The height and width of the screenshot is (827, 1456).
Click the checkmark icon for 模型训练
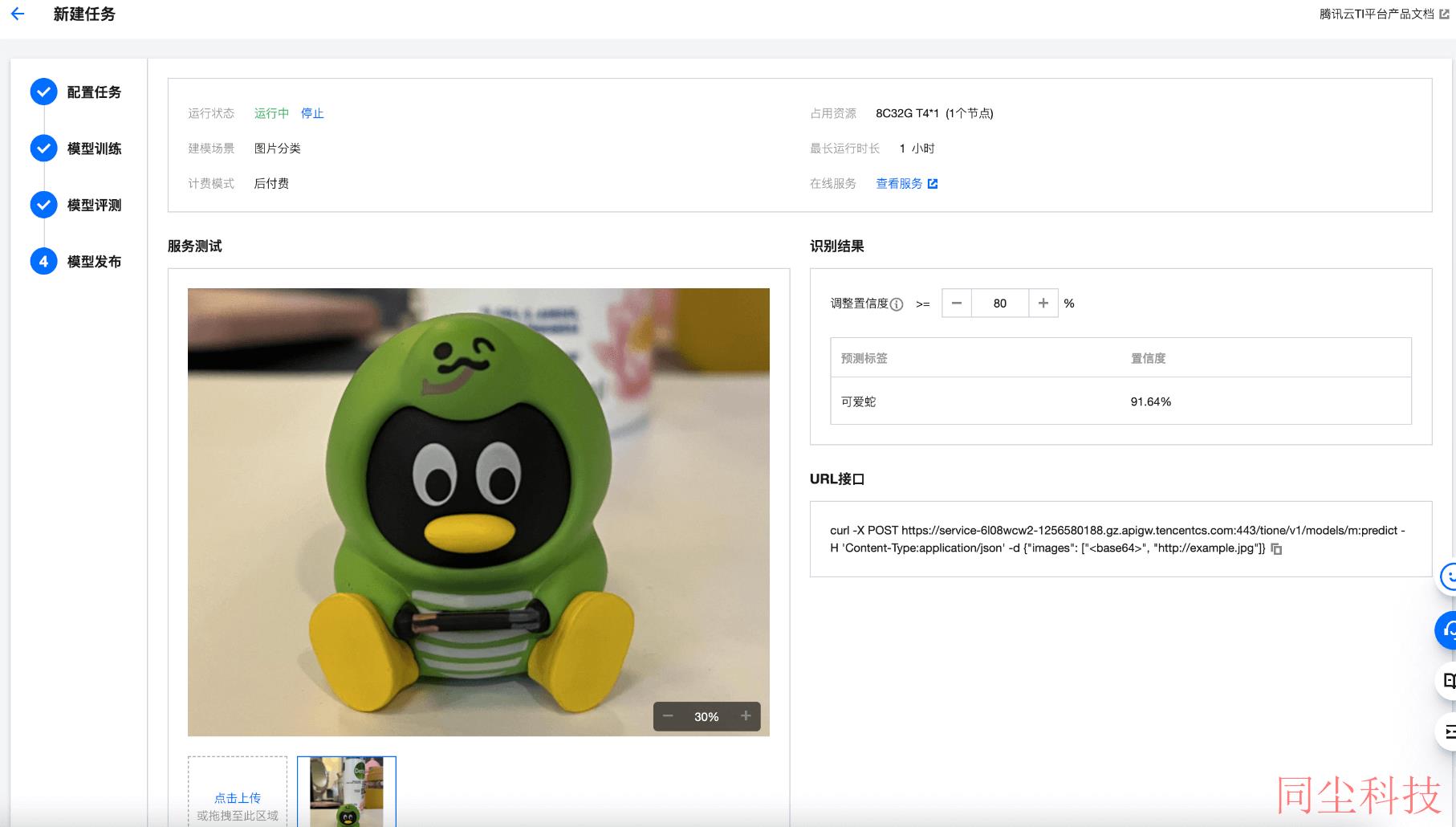(x=43, y=149)
